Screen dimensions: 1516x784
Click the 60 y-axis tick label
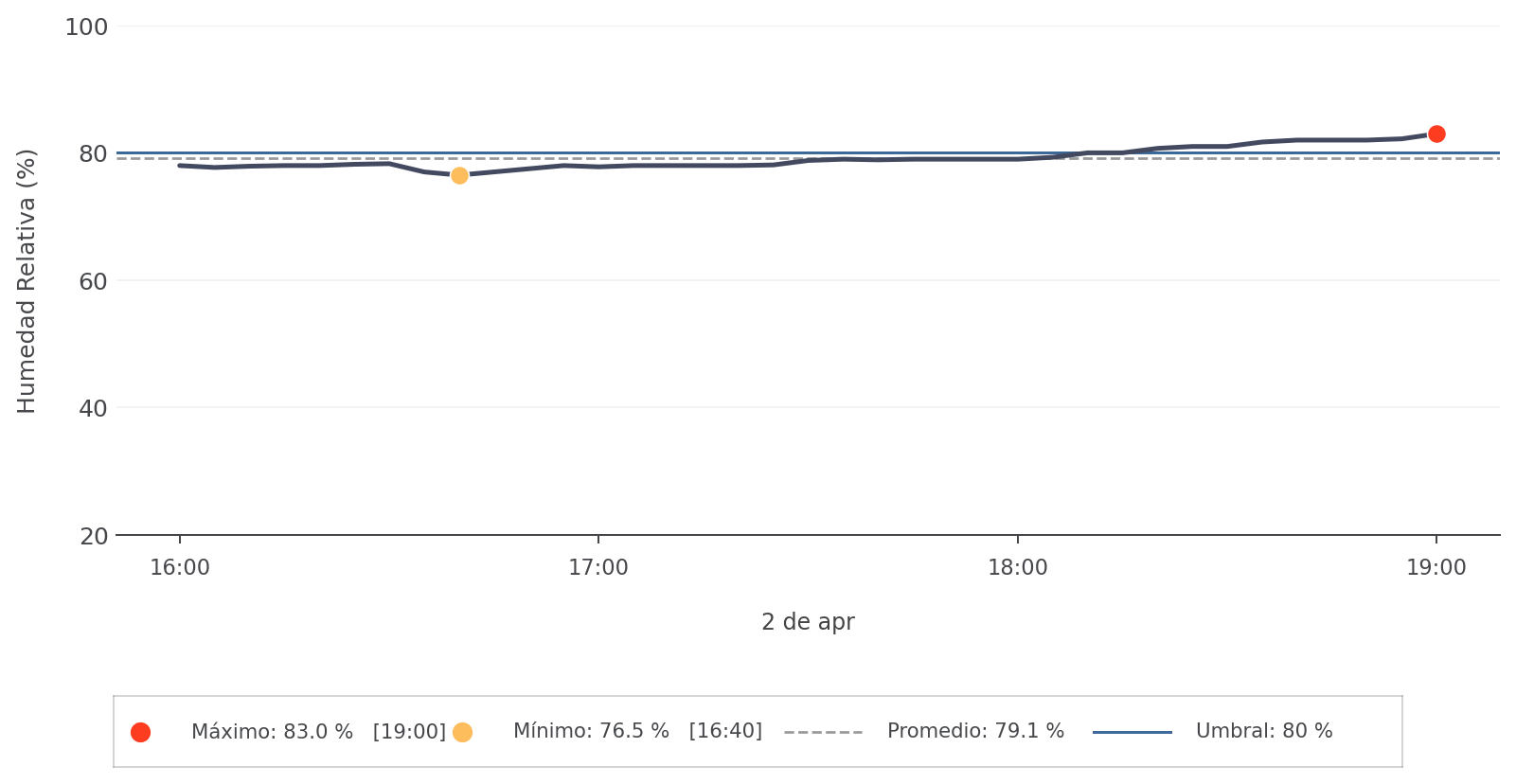click(x=93, y=282)
